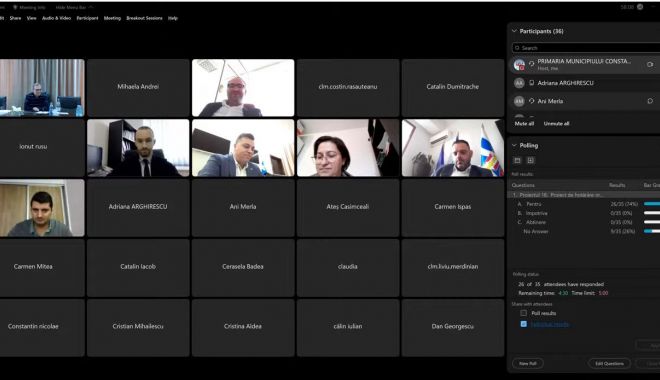Click the Mute all button
Viewport: 660px width, 380px height.
tap(524, 124)
